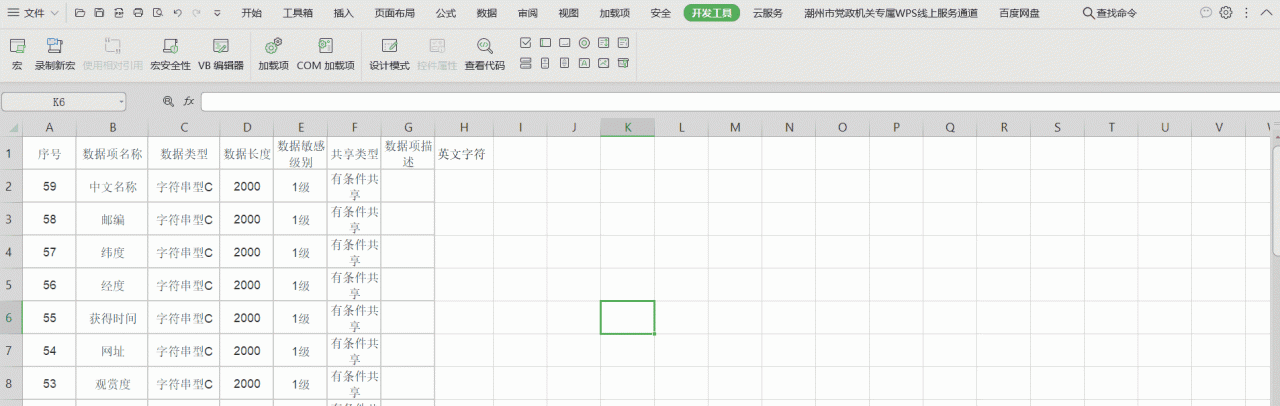Insert an option button control
1280x406 pixels.
[x=584, y=43]
